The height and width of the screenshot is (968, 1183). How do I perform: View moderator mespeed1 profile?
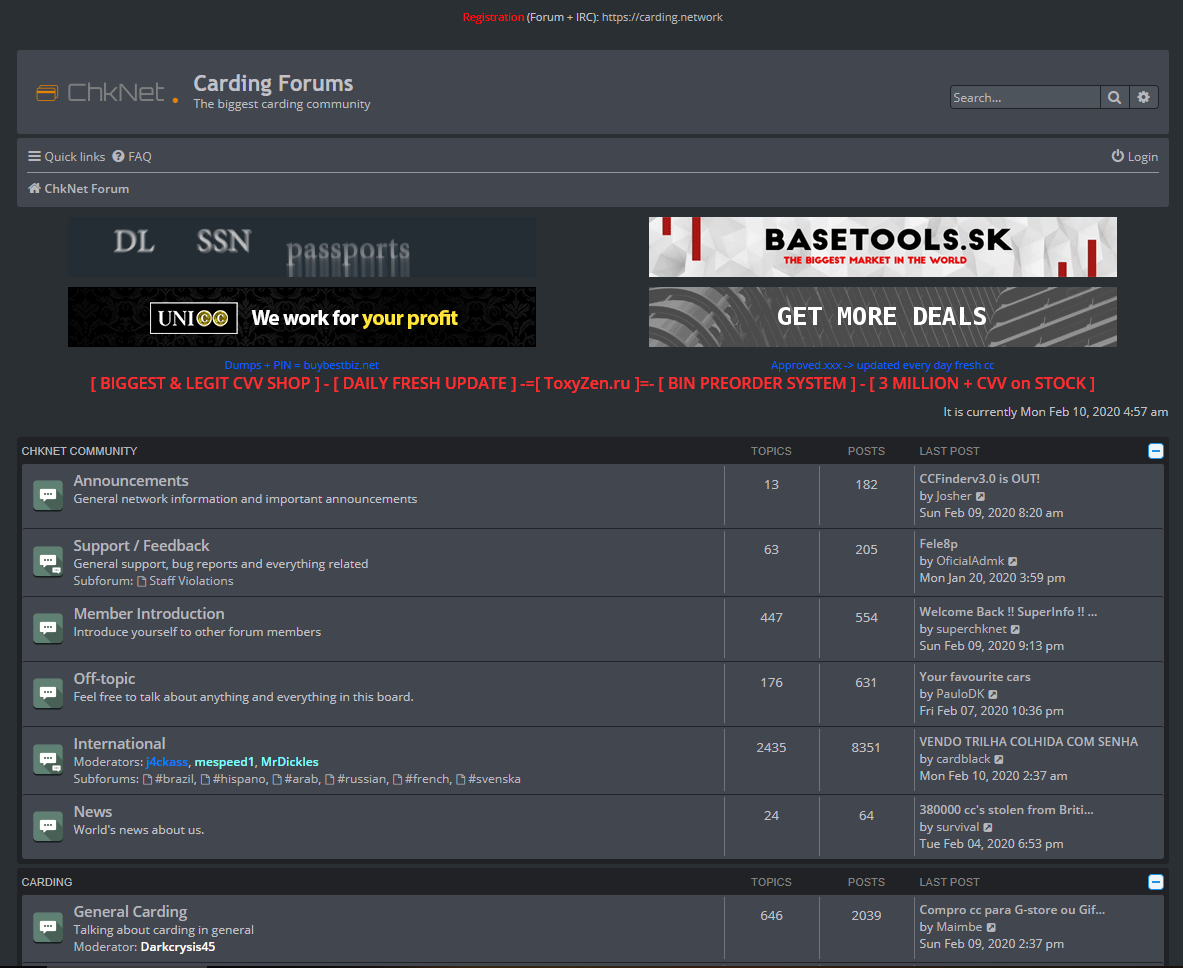(x=224, y=762)
